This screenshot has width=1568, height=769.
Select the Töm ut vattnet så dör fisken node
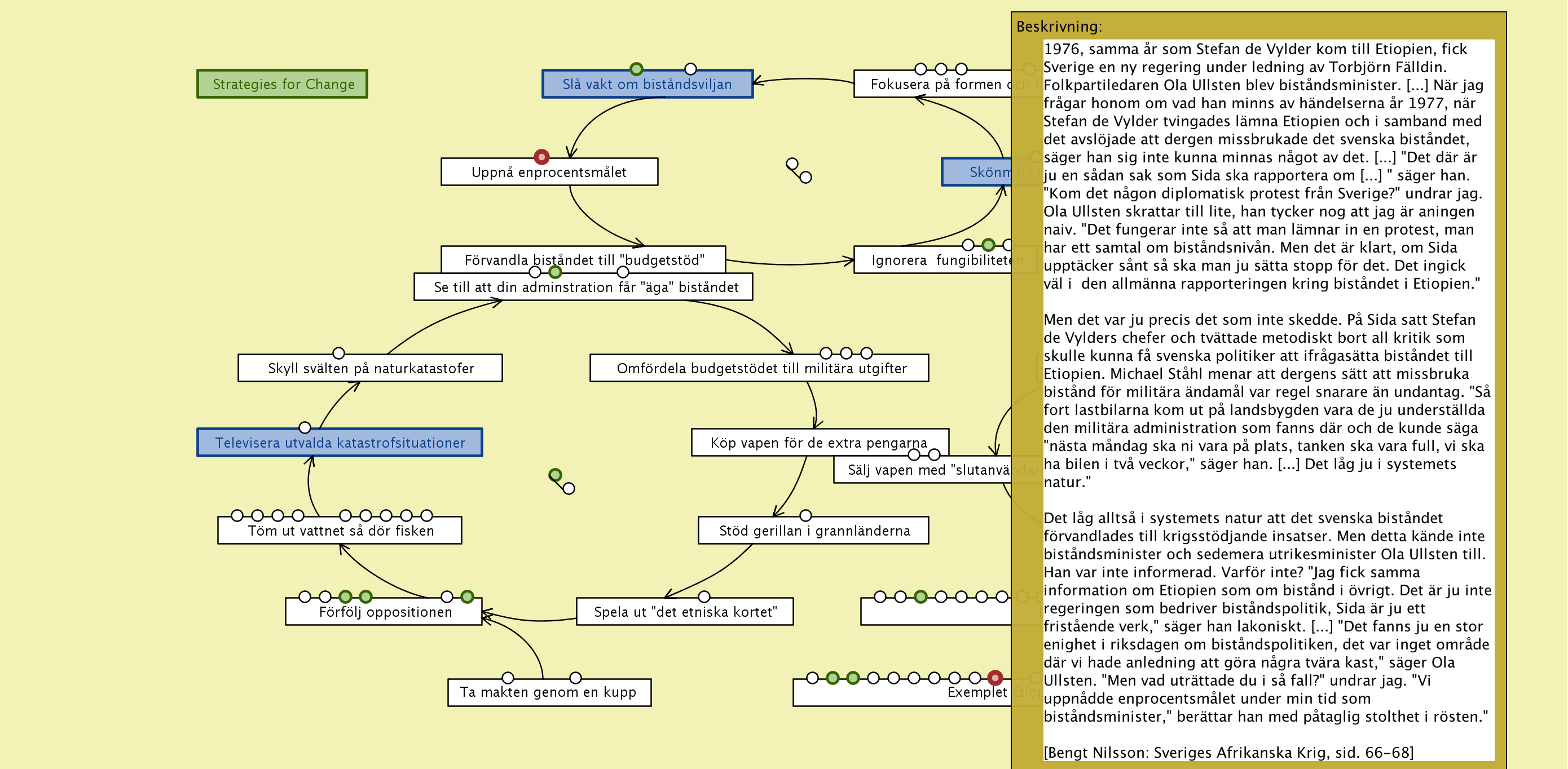(x=340, y=531)
